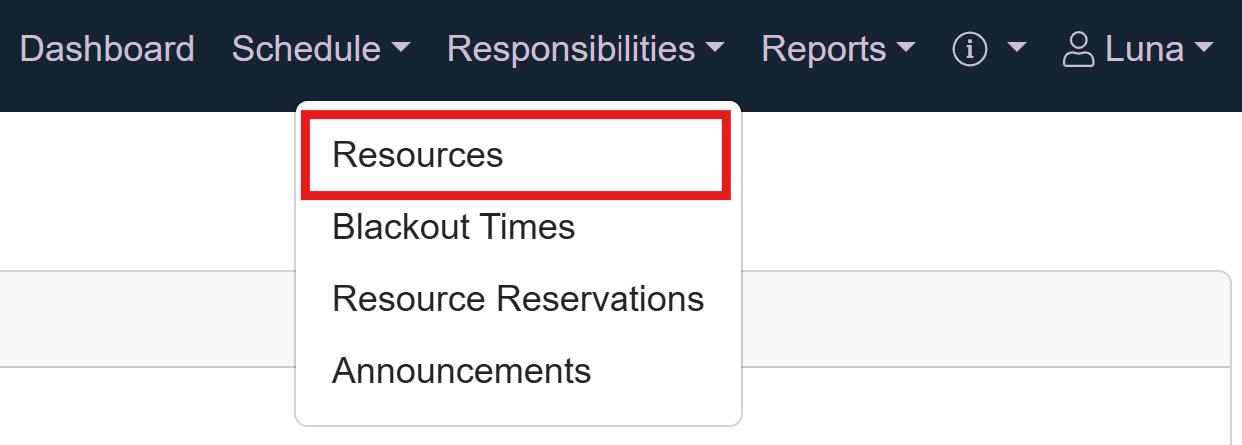The image size is (1242, 445).
Task: Toggle the Responsibilities caret arrow
Action: 714,49
